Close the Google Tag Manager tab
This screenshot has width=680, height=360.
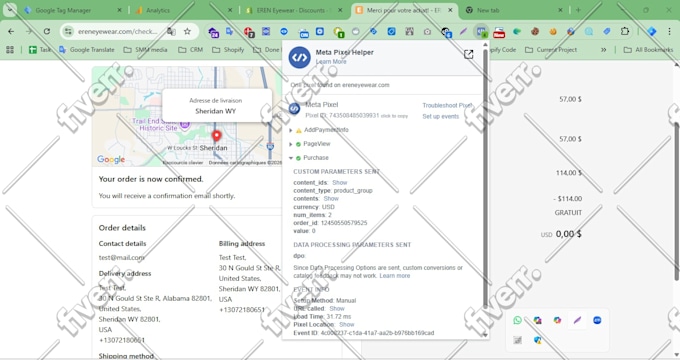119,10
